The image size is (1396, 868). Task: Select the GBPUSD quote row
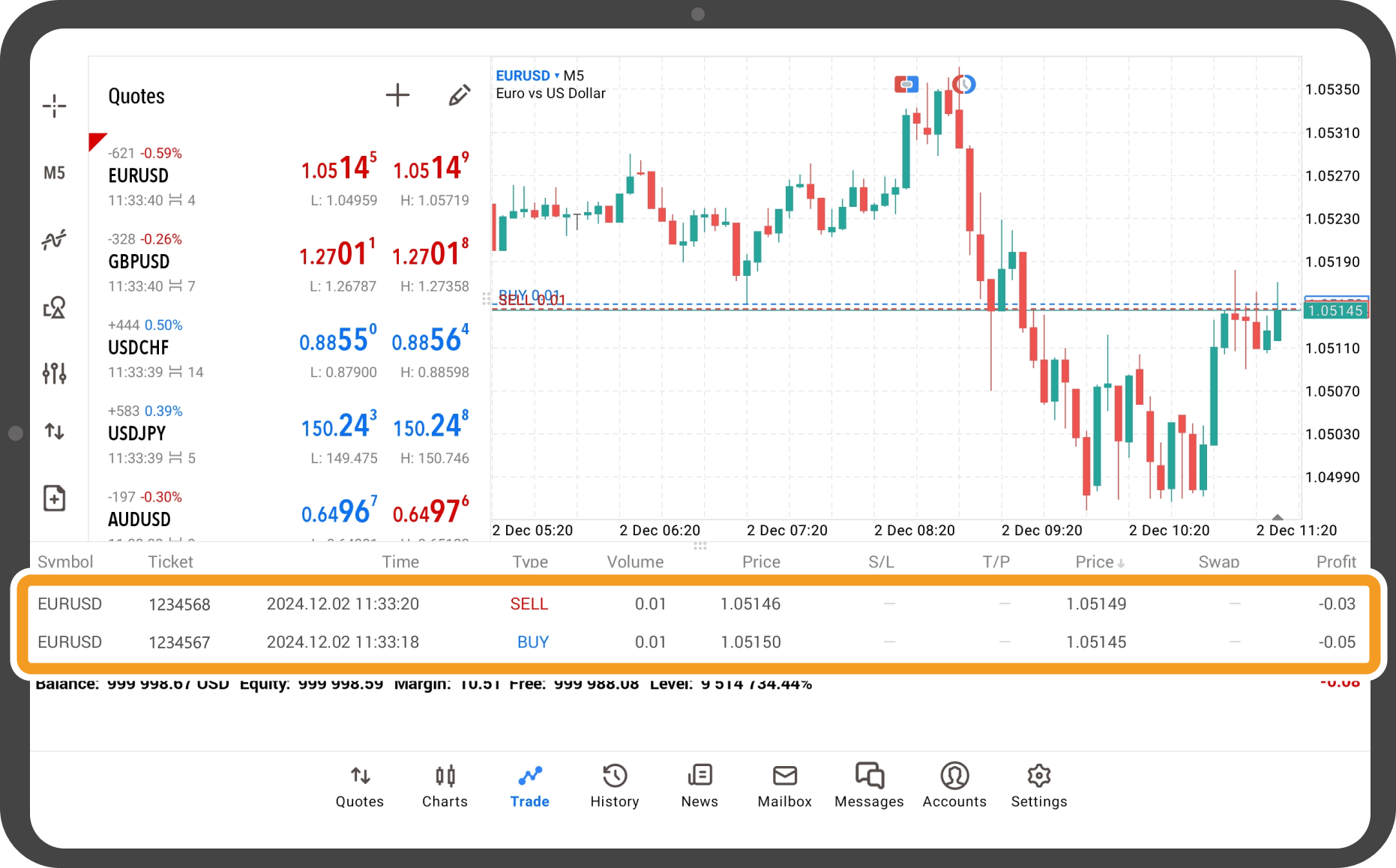pyautogui.click(x=289, y=262)
